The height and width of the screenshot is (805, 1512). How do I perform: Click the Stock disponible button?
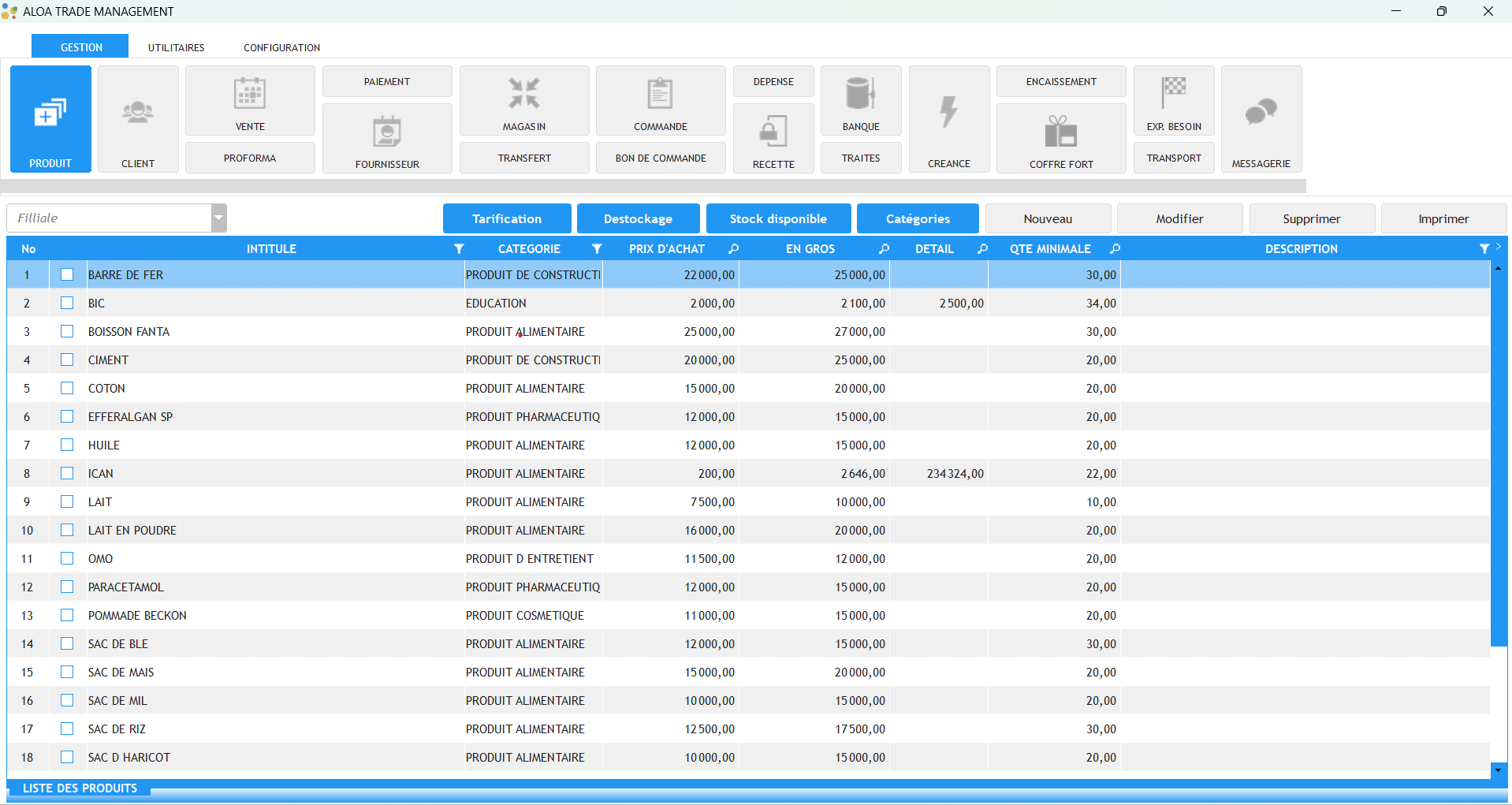778,218
